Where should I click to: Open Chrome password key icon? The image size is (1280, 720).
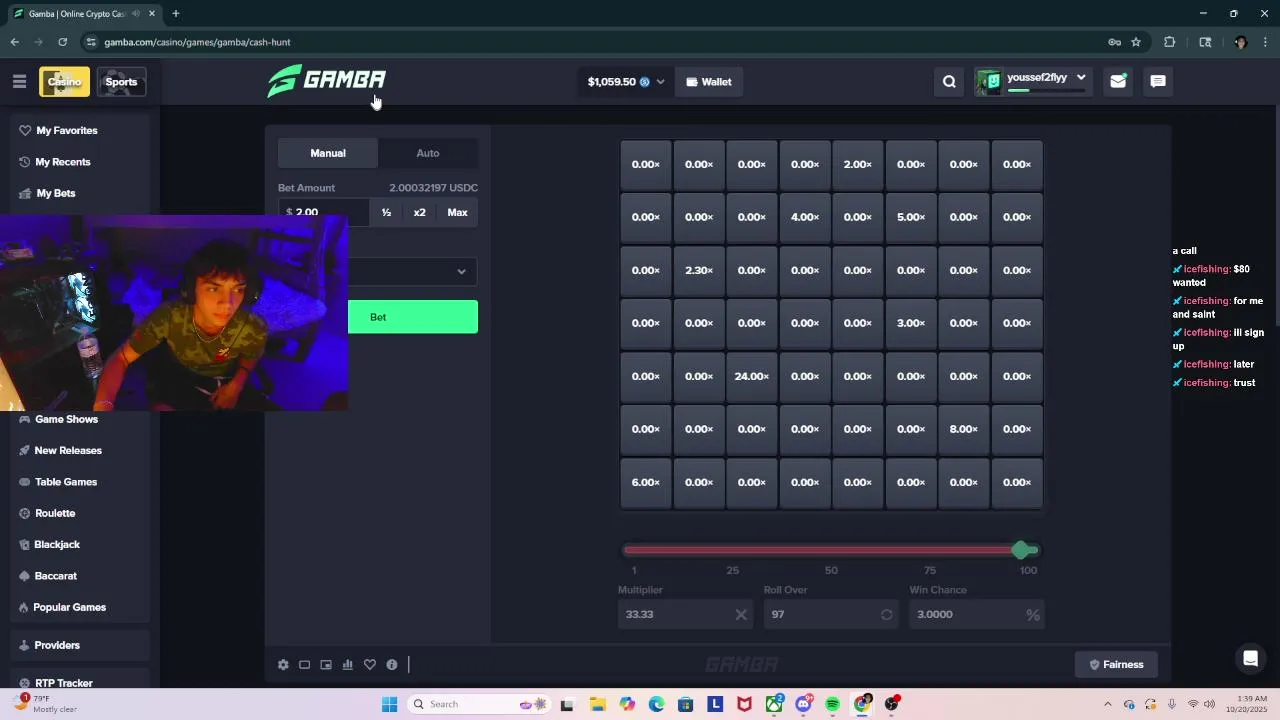tap(1114, 42)
